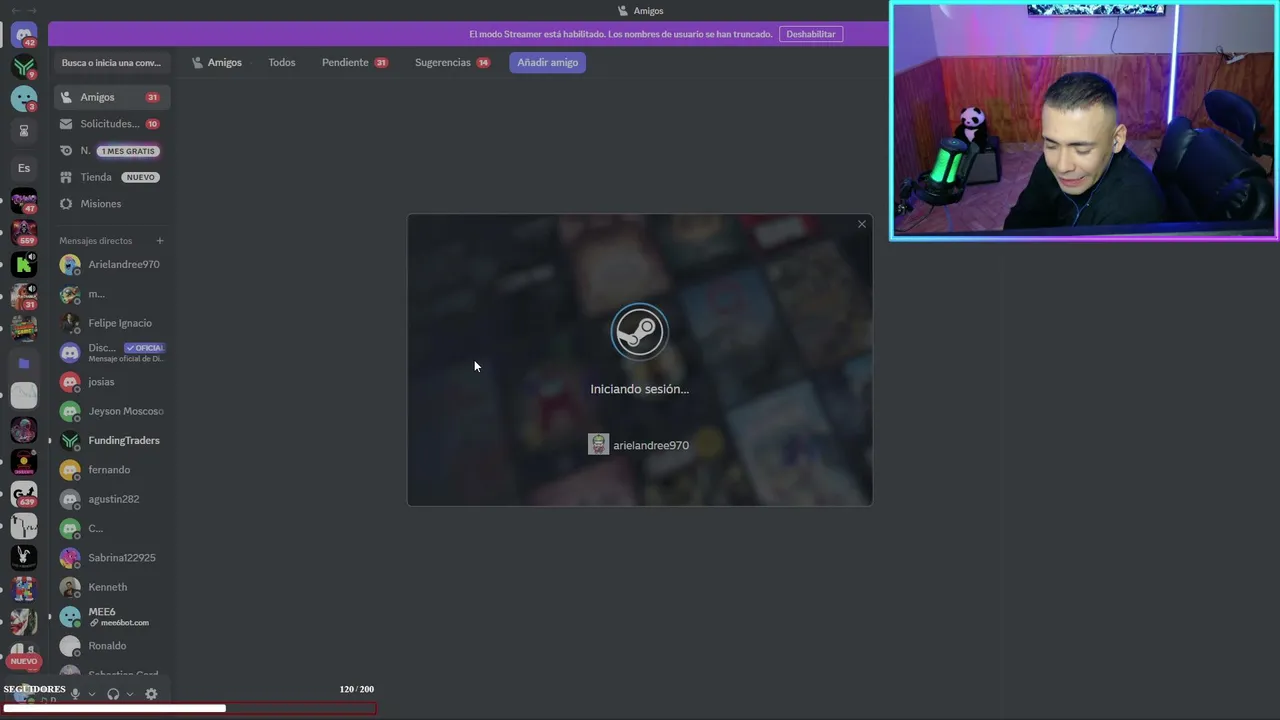1280x720 pixels.
Task: Click the 'Iniciando sesión...' status text
Action: [x=639, y=389]
